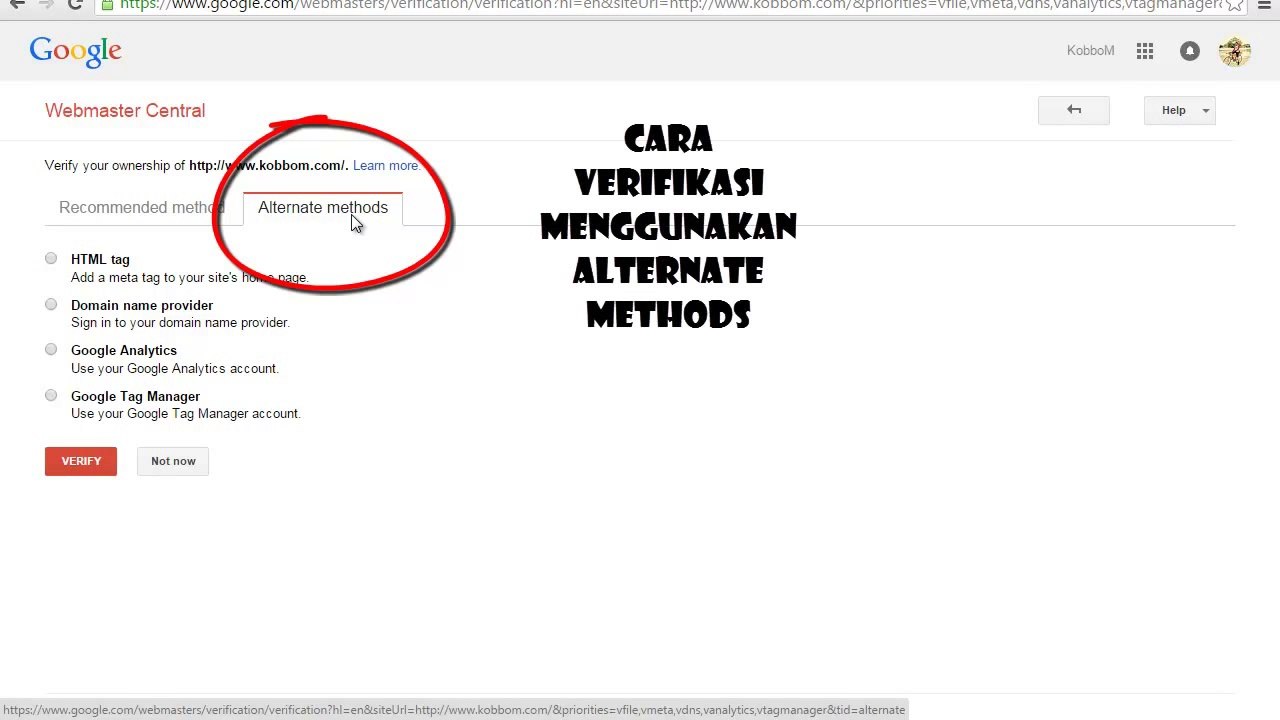Select the Domain name provider option
The width and height of the screenshot is (1280, 720).
click(51, 305)
